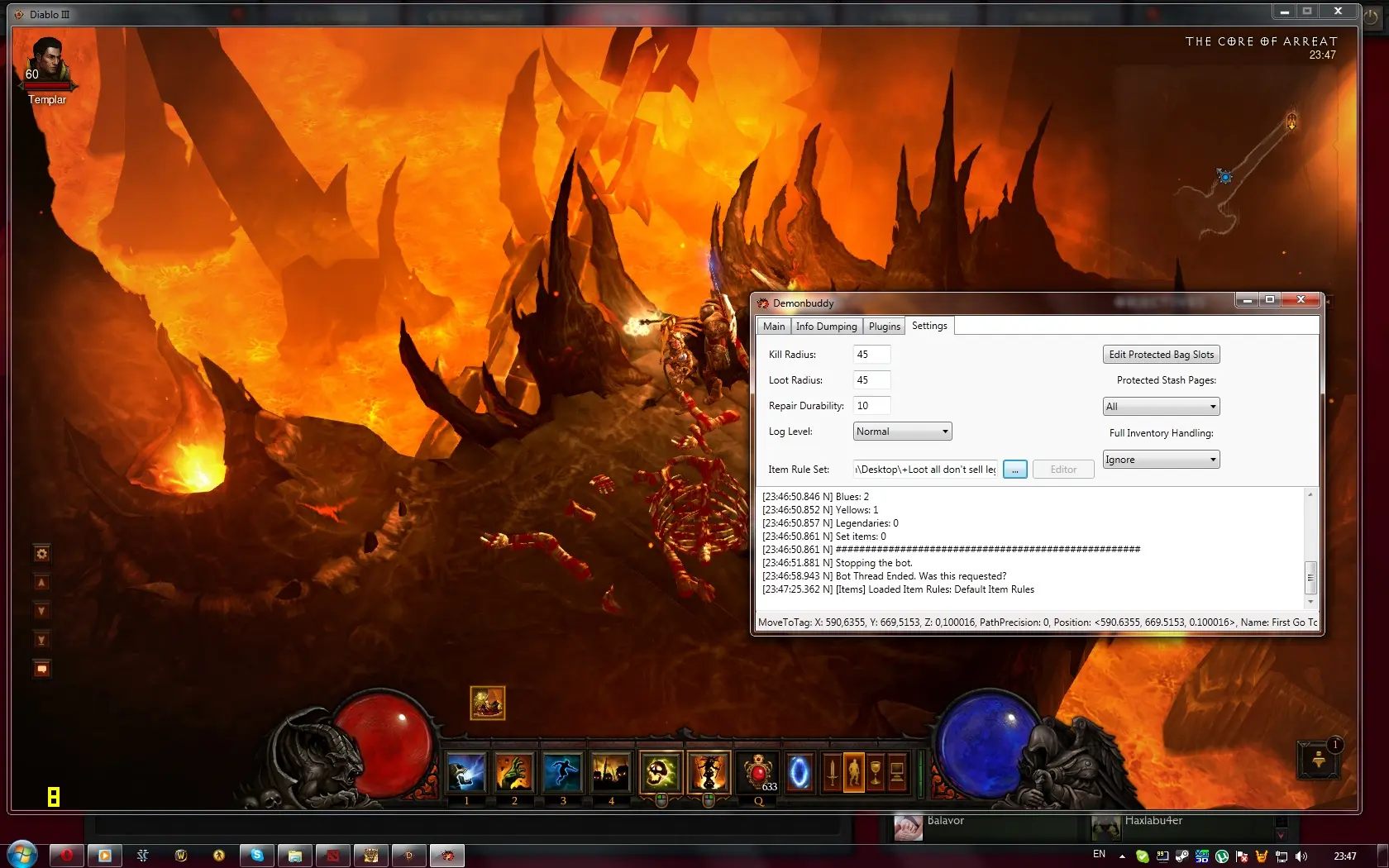Select the Settings tab
The image size is (1389, 868).
tap(929, 326)
